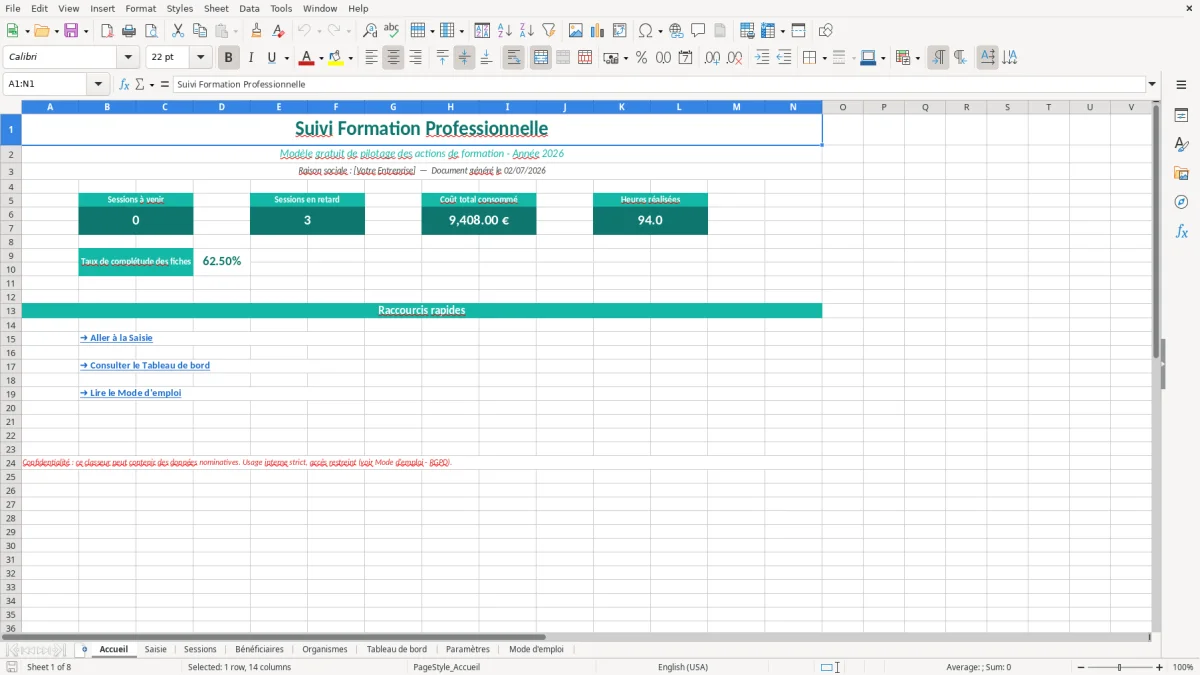1200x675 pixels.
Task: Click the 100% zoom level
Action: [x=1183, y=667]
